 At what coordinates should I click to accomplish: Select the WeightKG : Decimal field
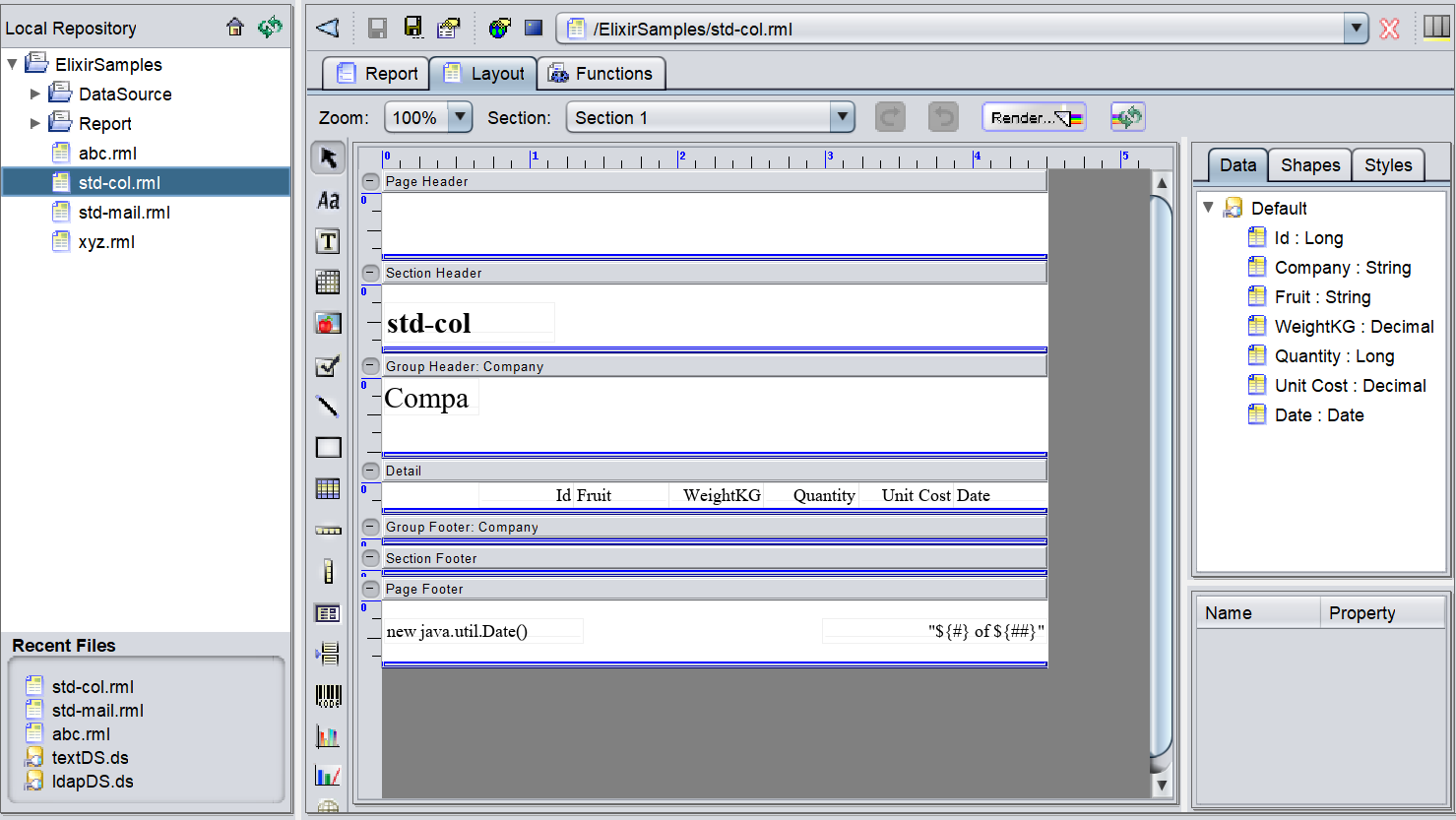coord(1354,327)
